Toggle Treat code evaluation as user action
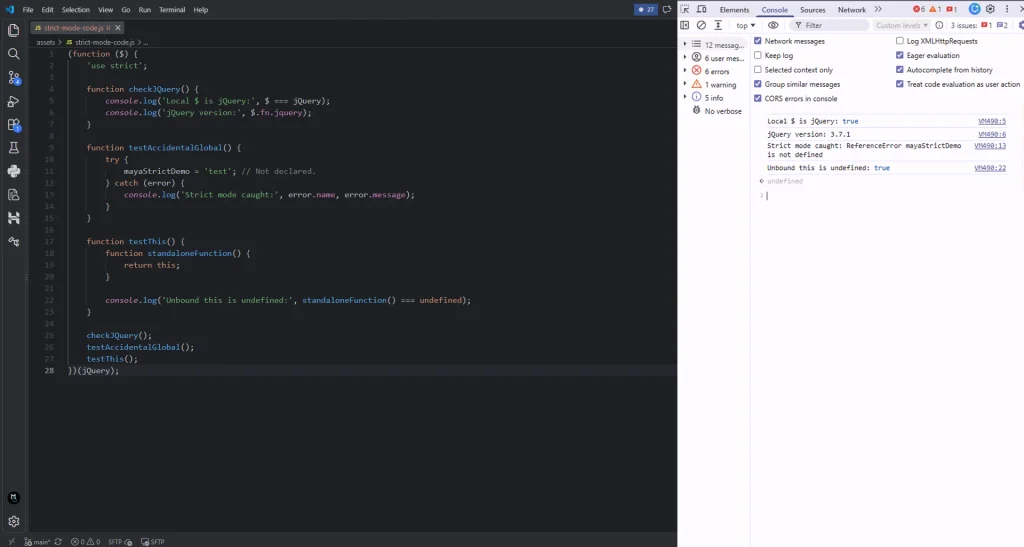 pos(899,84)
